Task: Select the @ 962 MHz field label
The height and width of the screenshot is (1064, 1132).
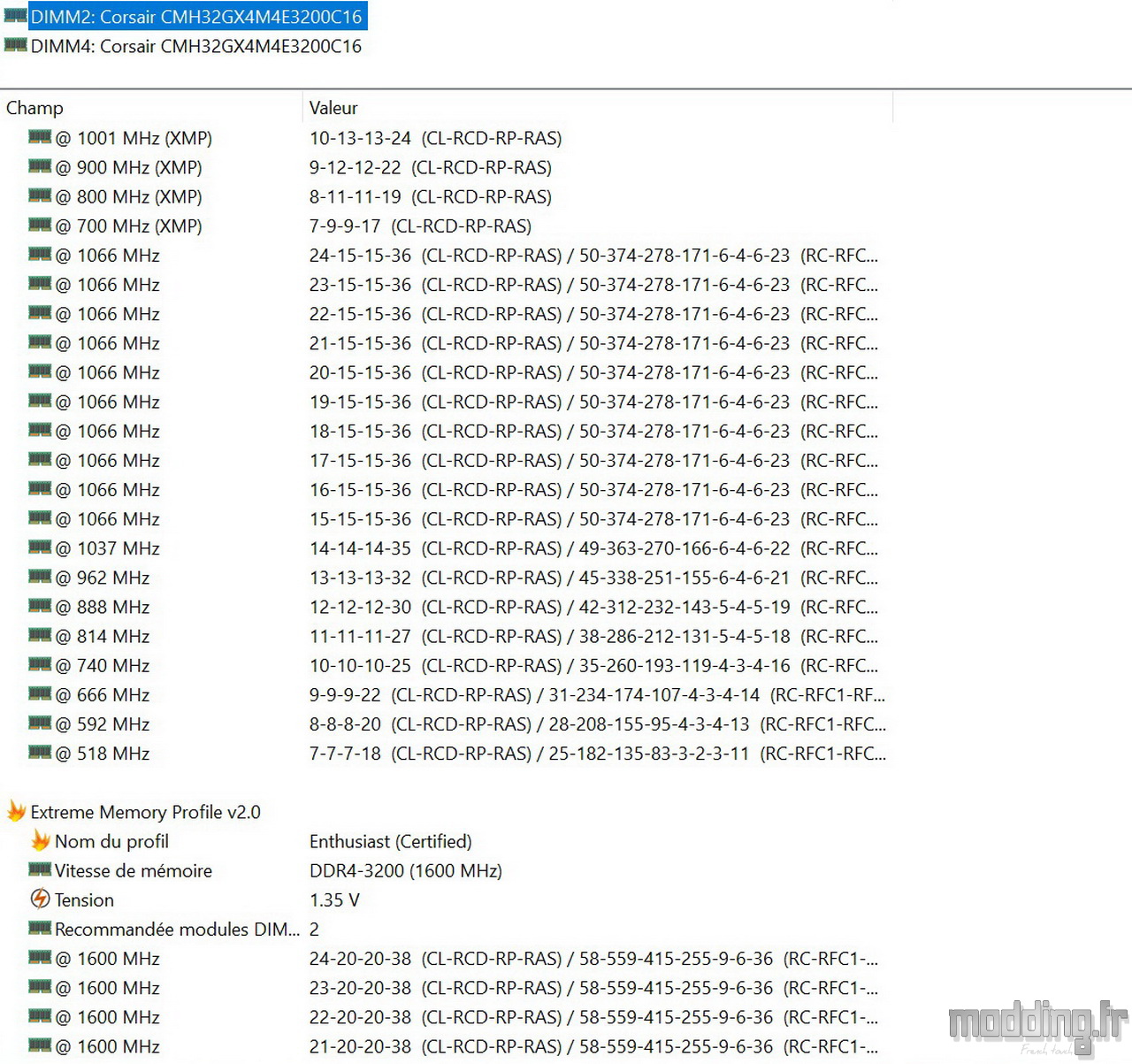Action: tap(103, 578)
